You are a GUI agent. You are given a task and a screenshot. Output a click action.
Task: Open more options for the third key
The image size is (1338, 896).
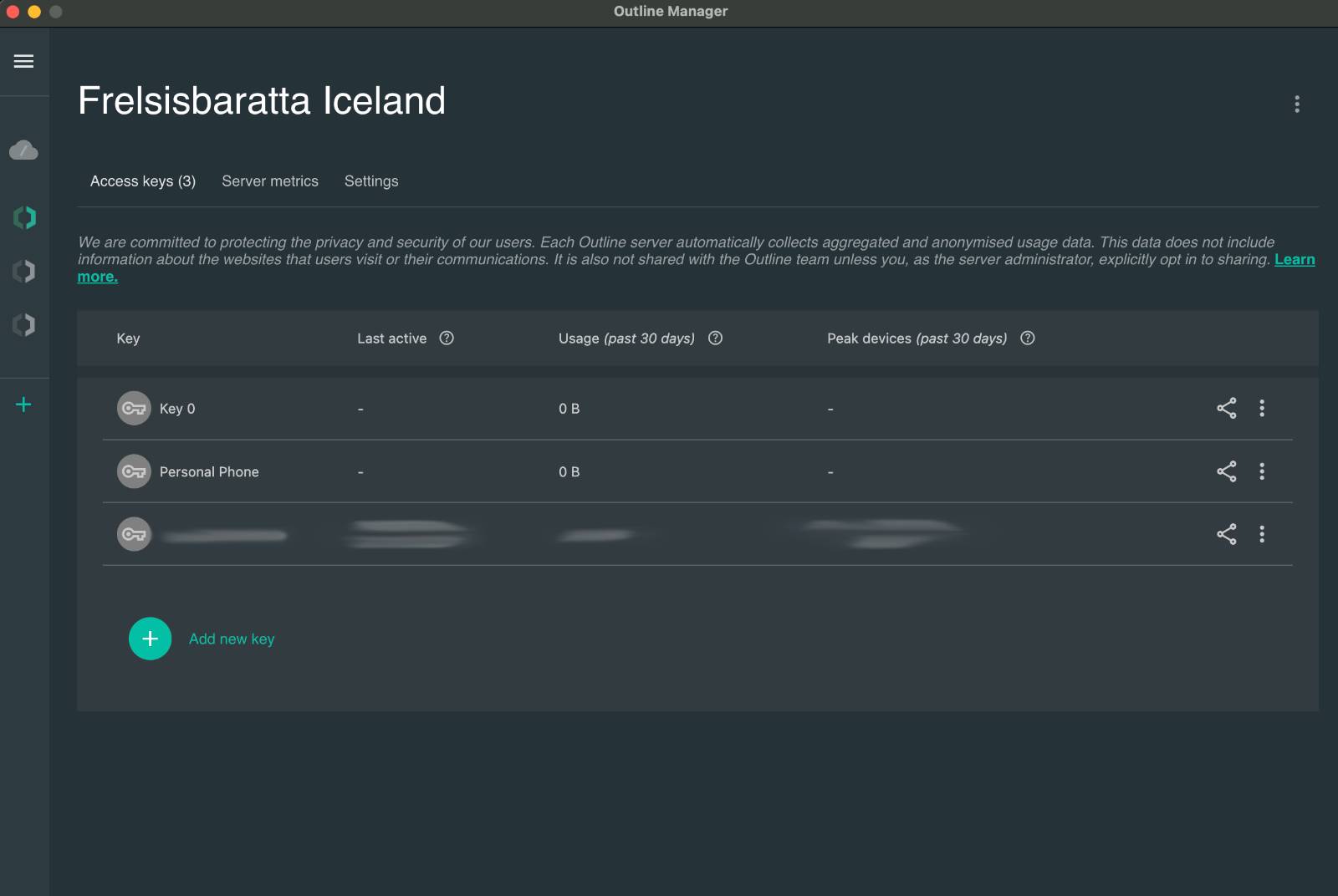pos(1262,534)
